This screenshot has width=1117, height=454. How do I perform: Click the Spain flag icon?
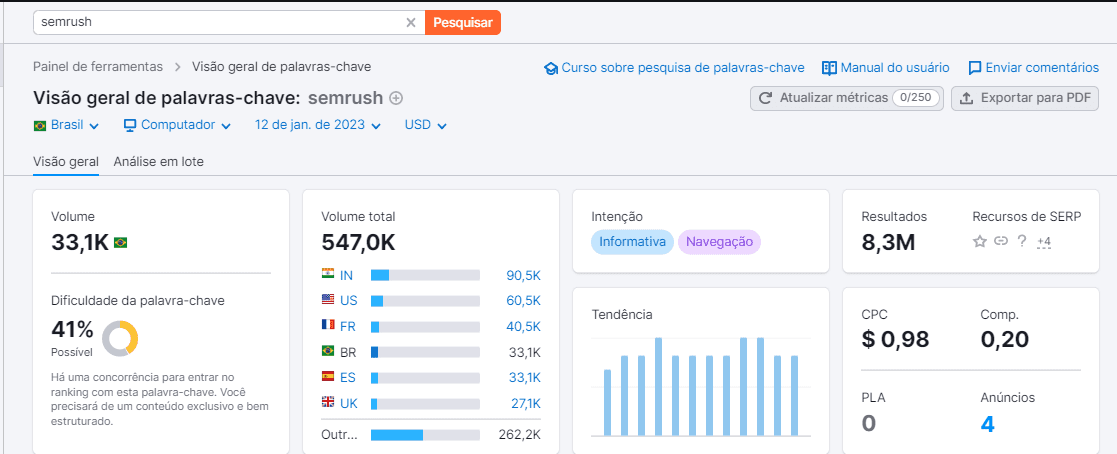[x=328, y=376]
